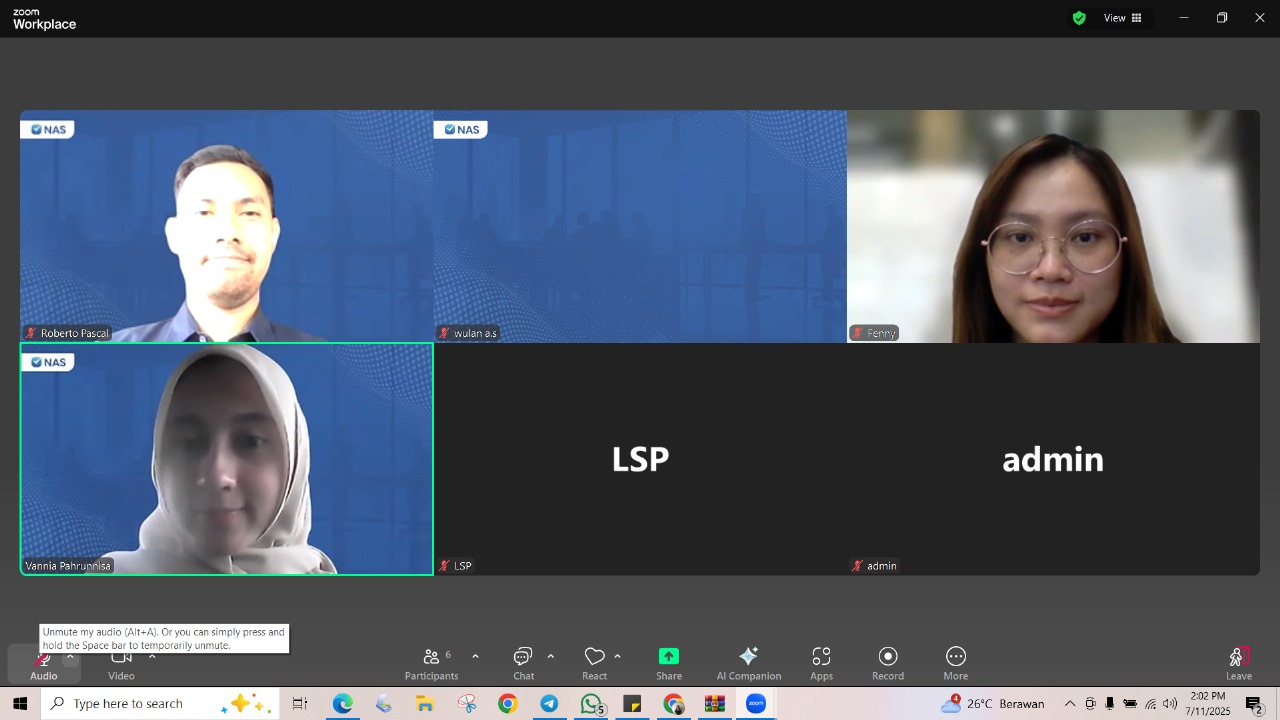Expand the Video settings arrow

[152, 656]
